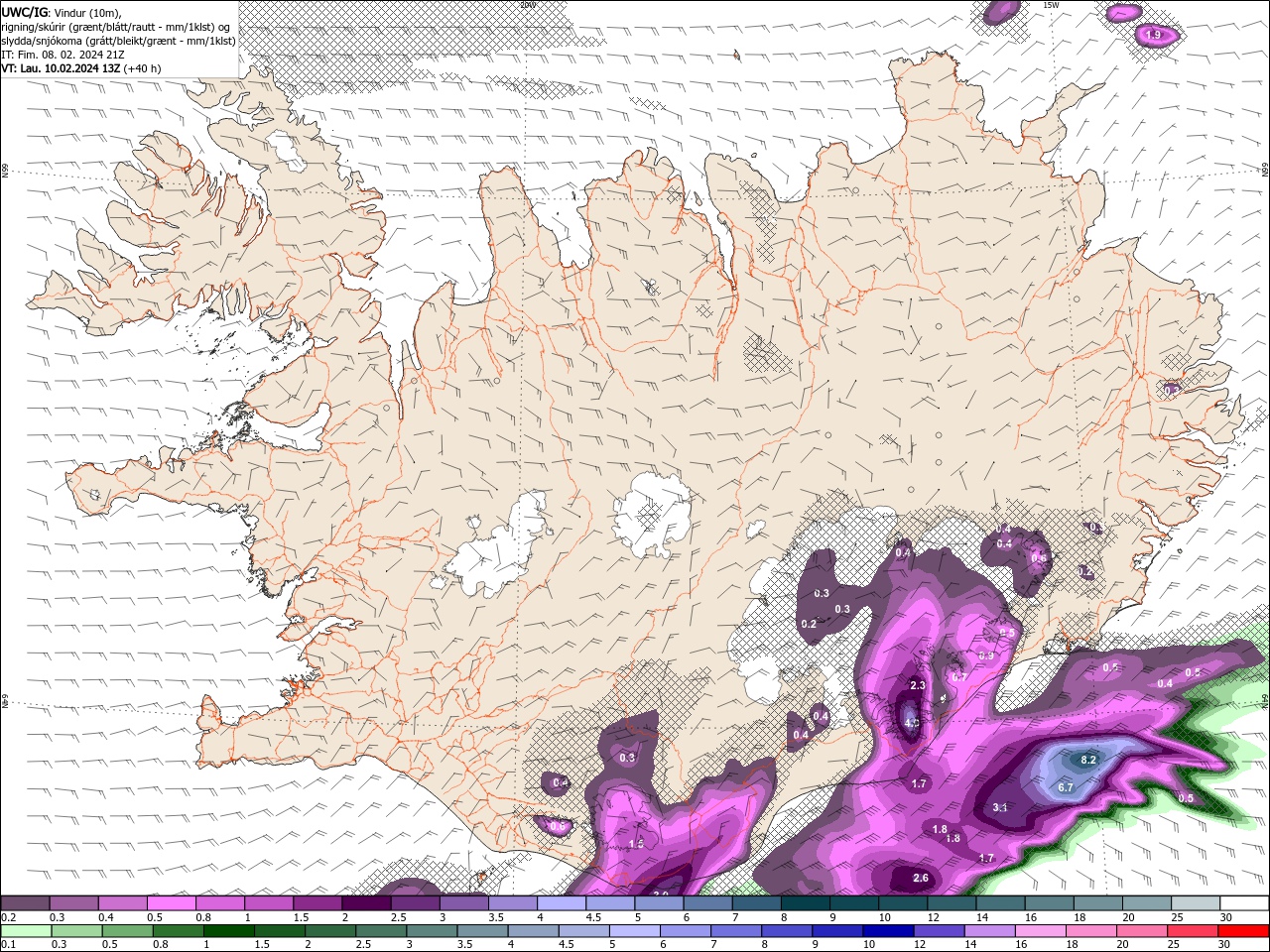Click the 'IT: Fim. 08. 02. 2024 21Z' line
Image resolution: width=1270 pixels, height=952 pixels.
(63, 55)
